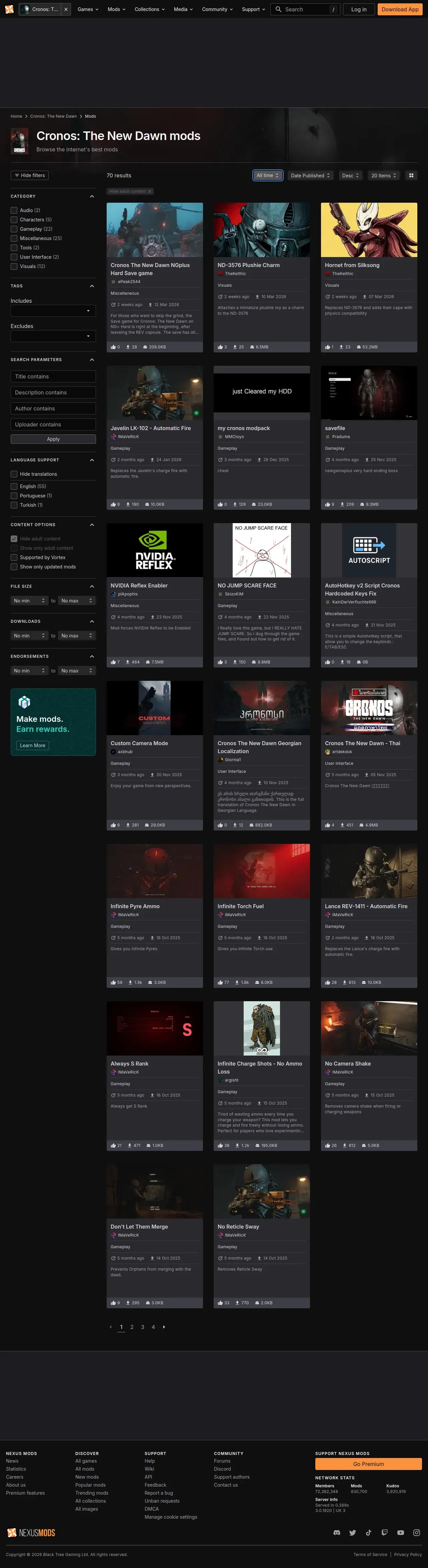Viewport: 428px width, 1568px height.
Task: Open Nexus Mods Twitter footer icon
Action: click(x=353, y=1533)
